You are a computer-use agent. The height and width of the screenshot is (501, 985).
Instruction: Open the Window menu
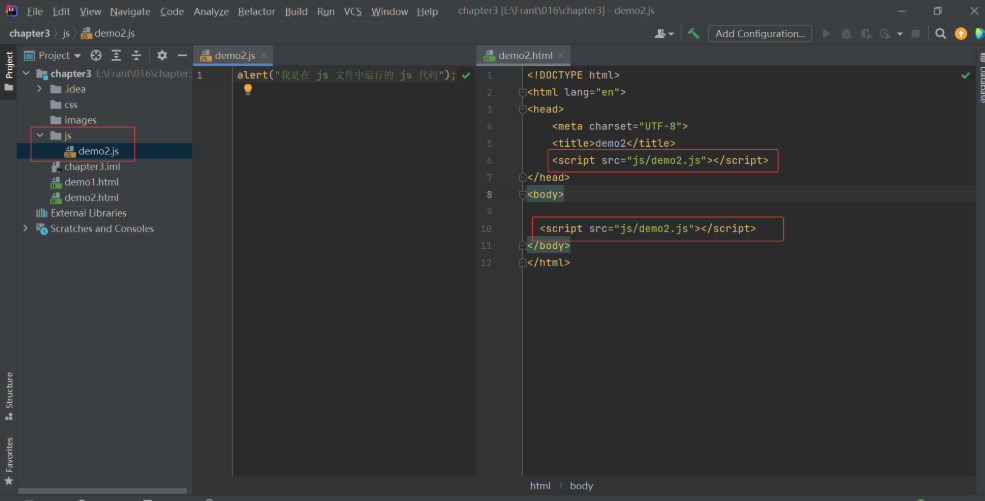[389, 11]
